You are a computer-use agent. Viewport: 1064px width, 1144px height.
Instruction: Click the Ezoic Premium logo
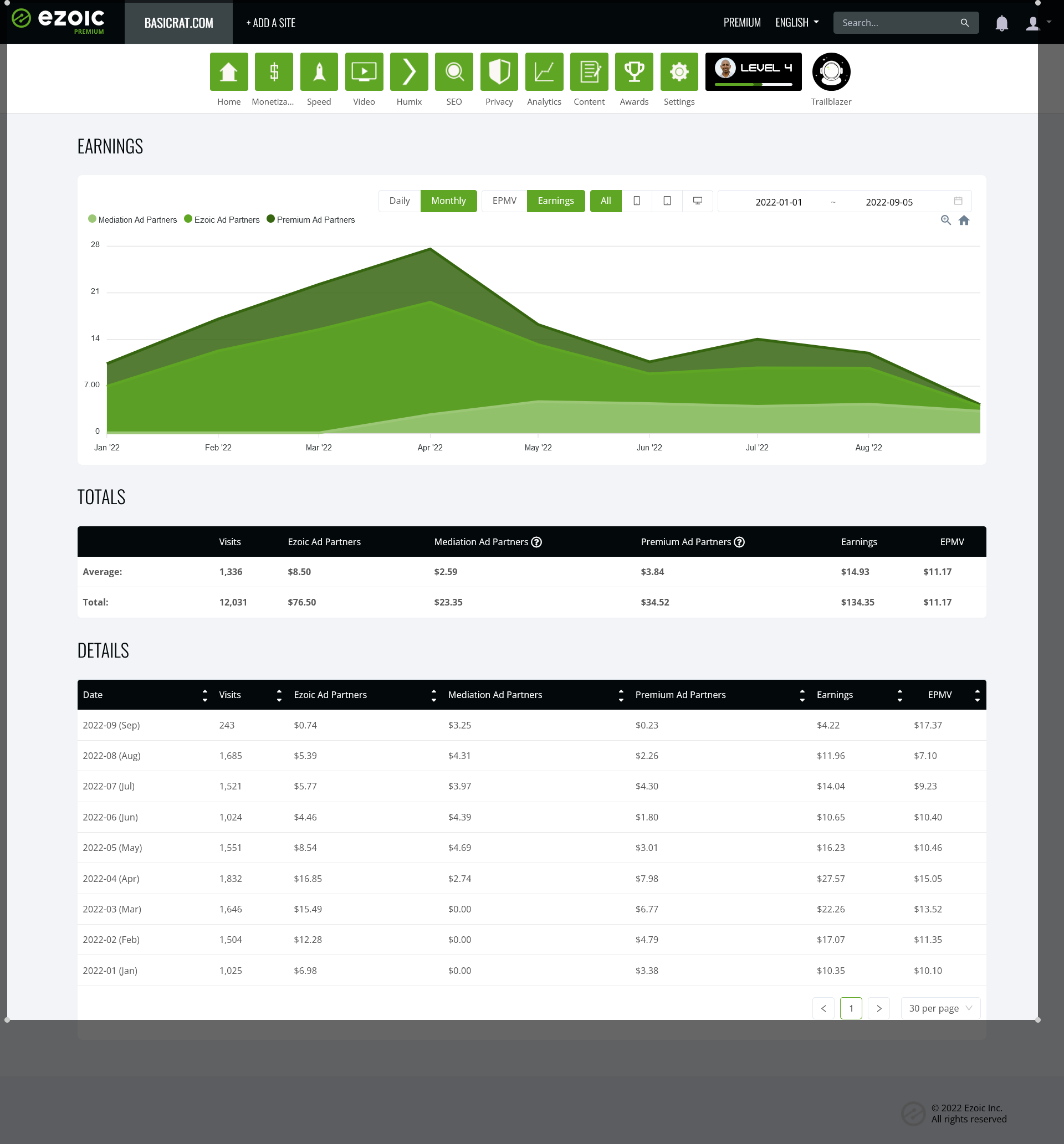pos(58,21)
